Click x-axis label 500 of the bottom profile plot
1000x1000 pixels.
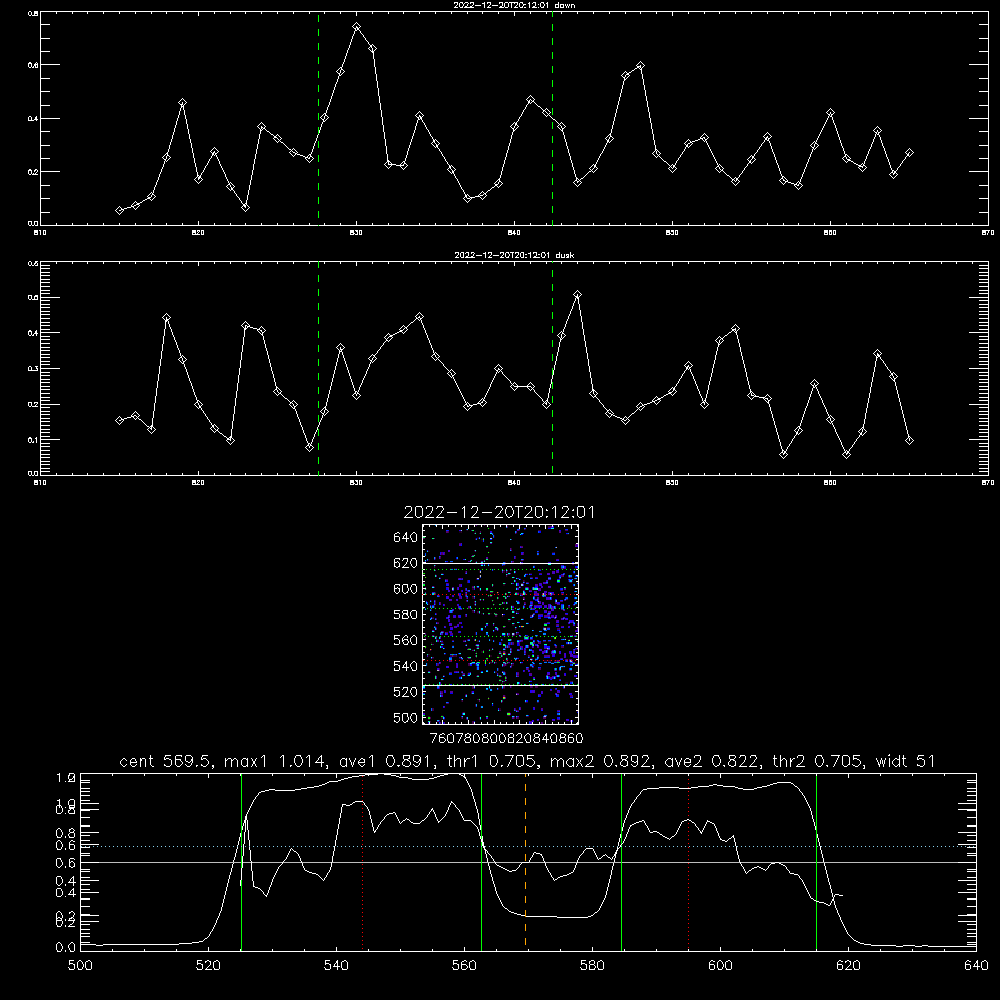(x=80, y=966)
